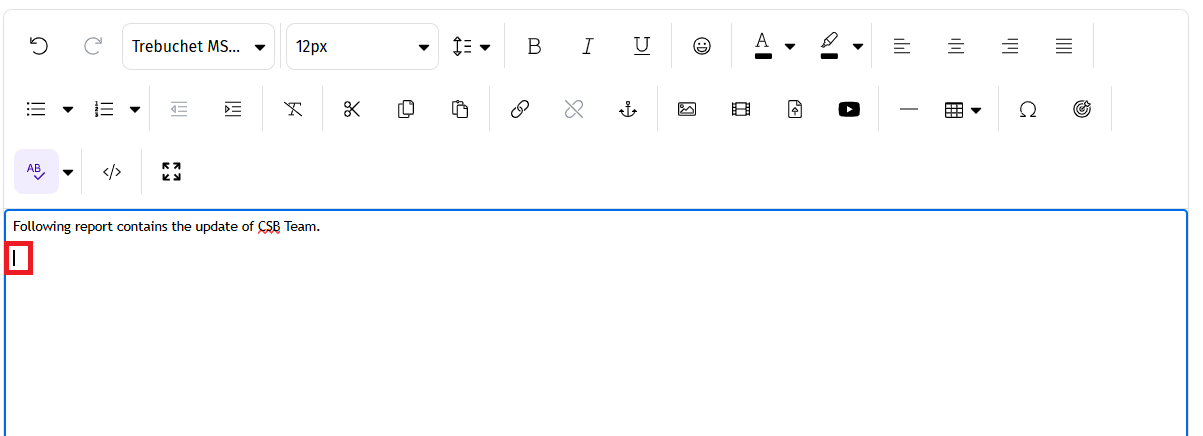
Task: Insert an emoji with the smiley icon
Action: click(702, 47)
